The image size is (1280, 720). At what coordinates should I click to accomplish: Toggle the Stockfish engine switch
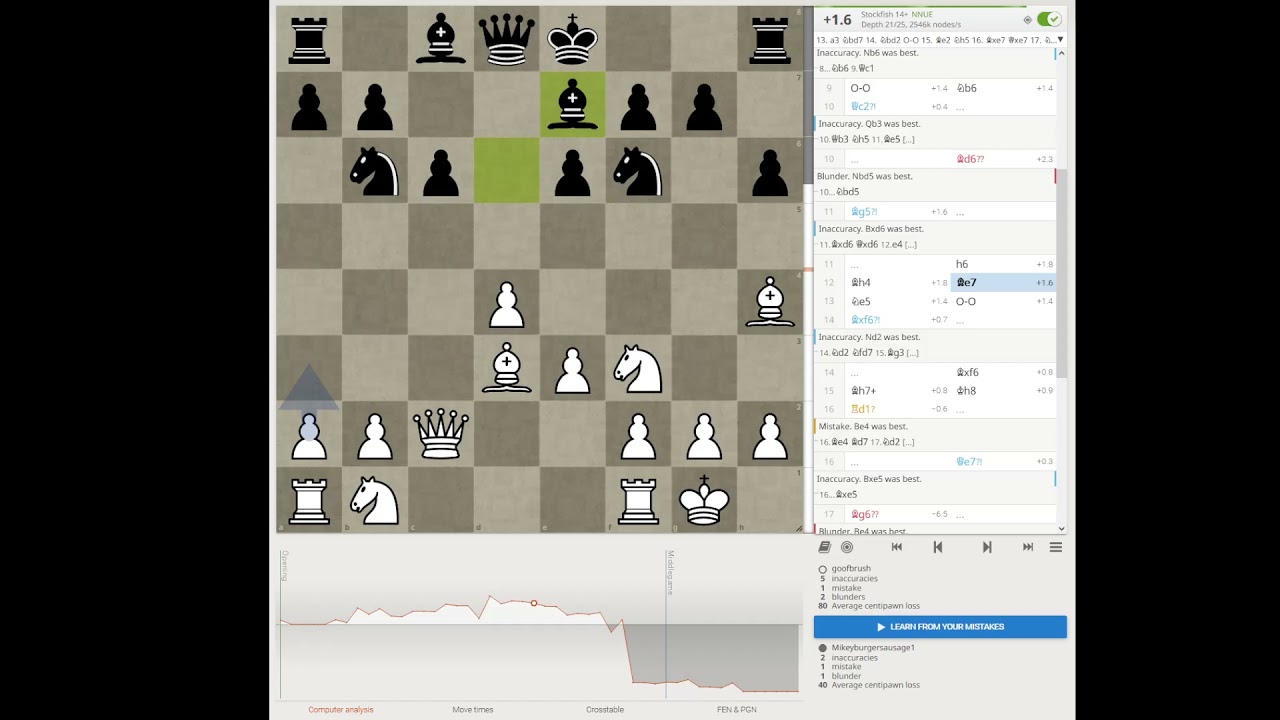pos(1049,19)
